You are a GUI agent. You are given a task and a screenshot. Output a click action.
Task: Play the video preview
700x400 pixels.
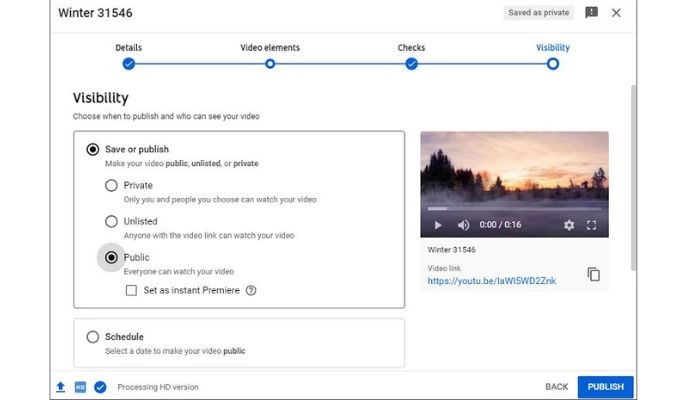coord(437,225)
